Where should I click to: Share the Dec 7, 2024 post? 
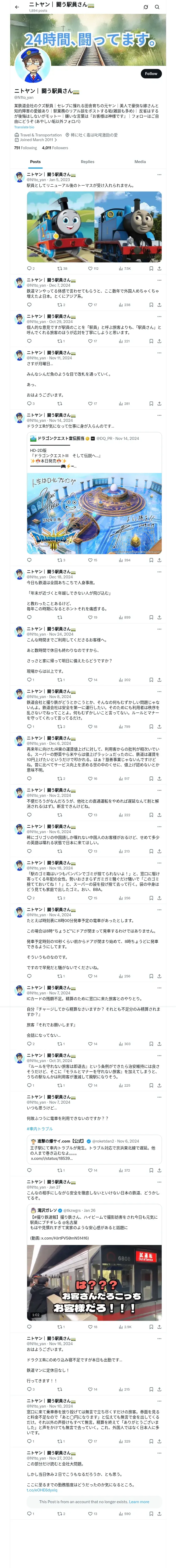pos(159,305)
